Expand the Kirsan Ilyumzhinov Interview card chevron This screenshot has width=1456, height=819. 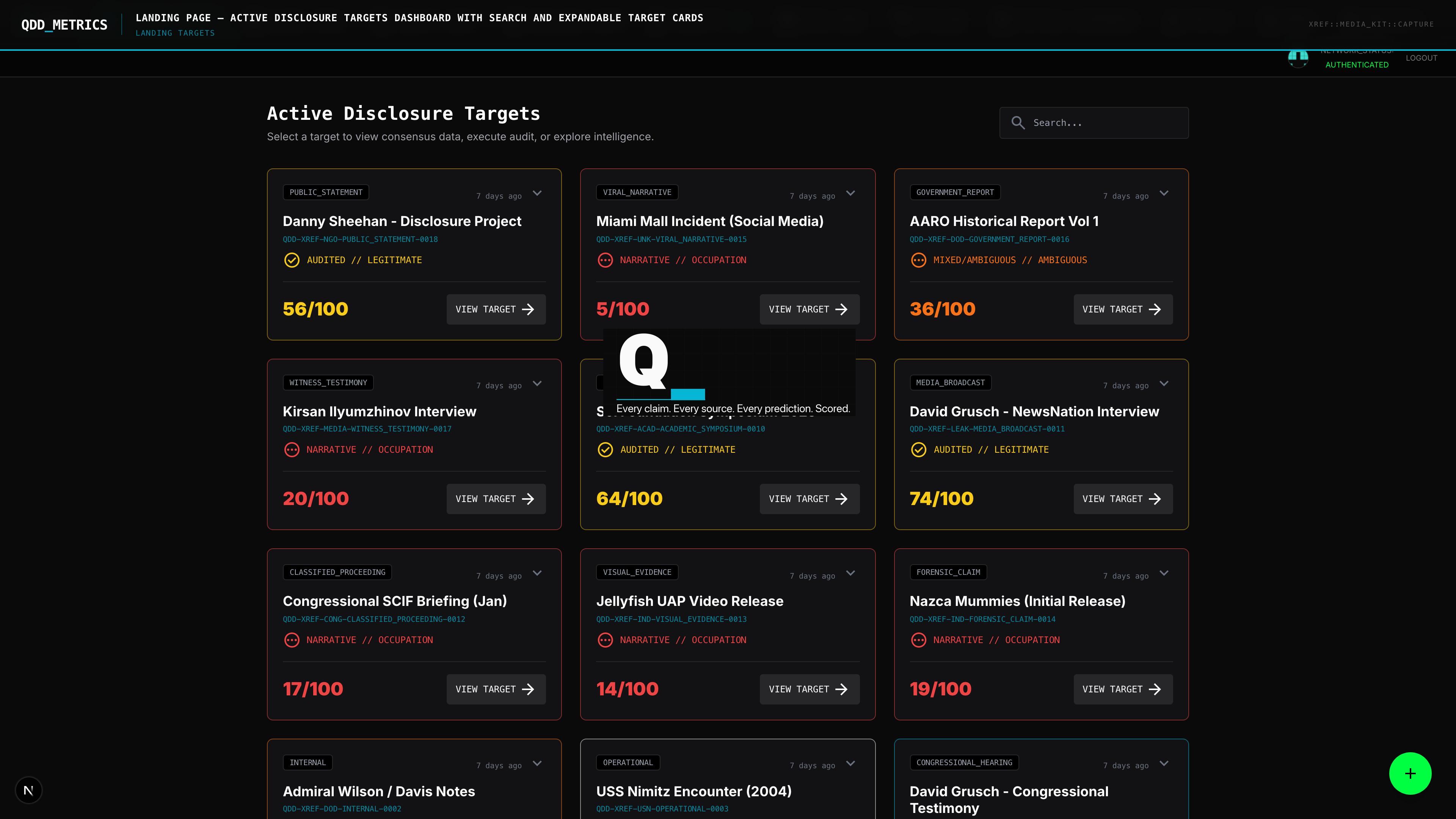point(537,383)
